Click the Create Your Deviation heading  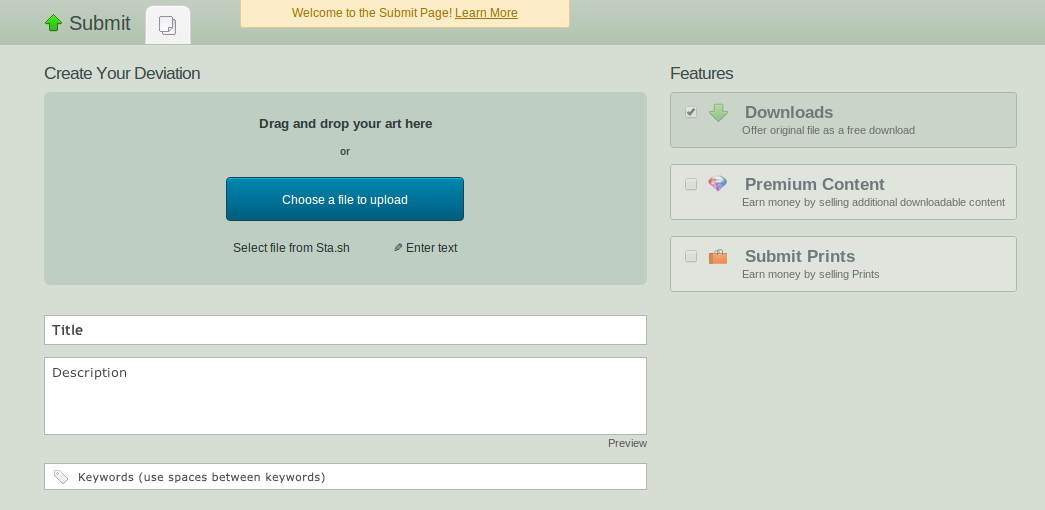click(x=122, y=73)
